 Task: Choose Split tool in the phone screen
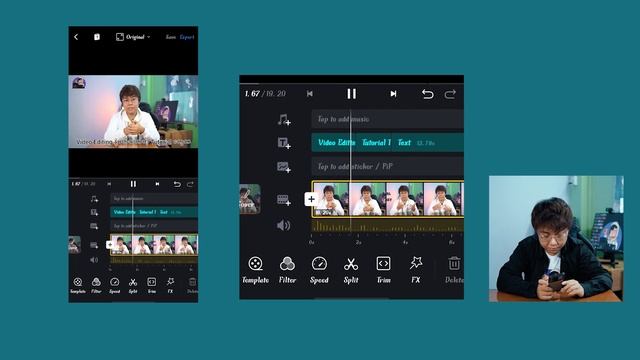pos(133,285)
